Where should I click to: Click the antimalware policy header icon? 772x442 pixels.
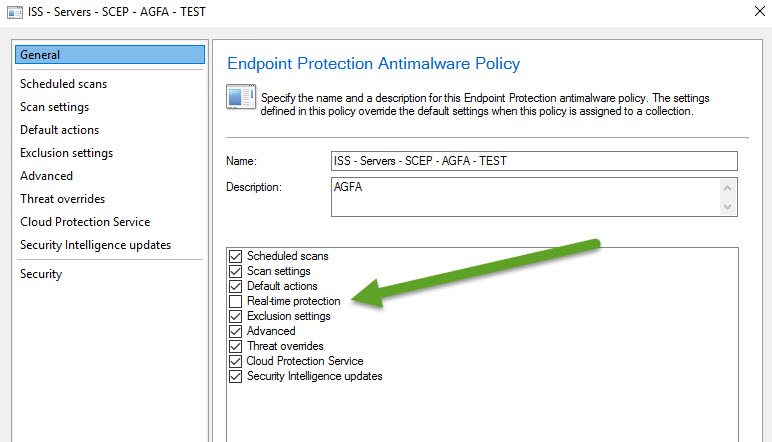(x=241, y=96)
